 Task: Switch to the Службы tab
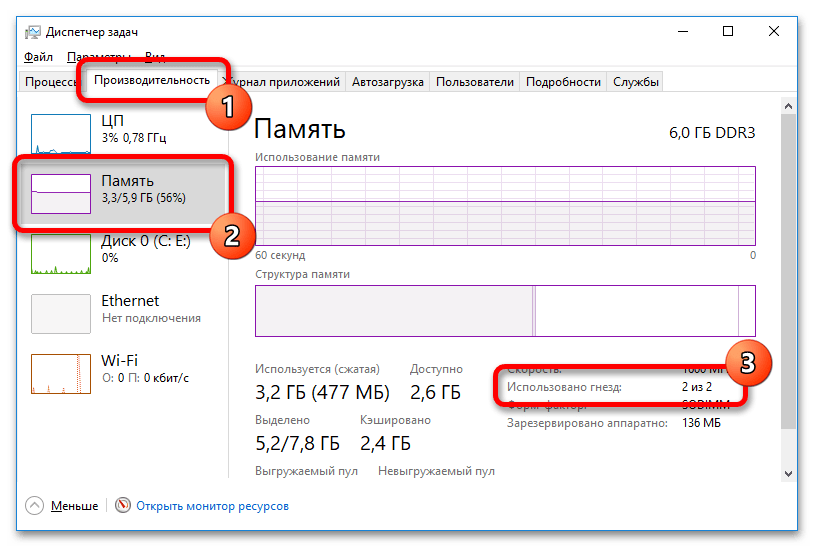[635, 82]
